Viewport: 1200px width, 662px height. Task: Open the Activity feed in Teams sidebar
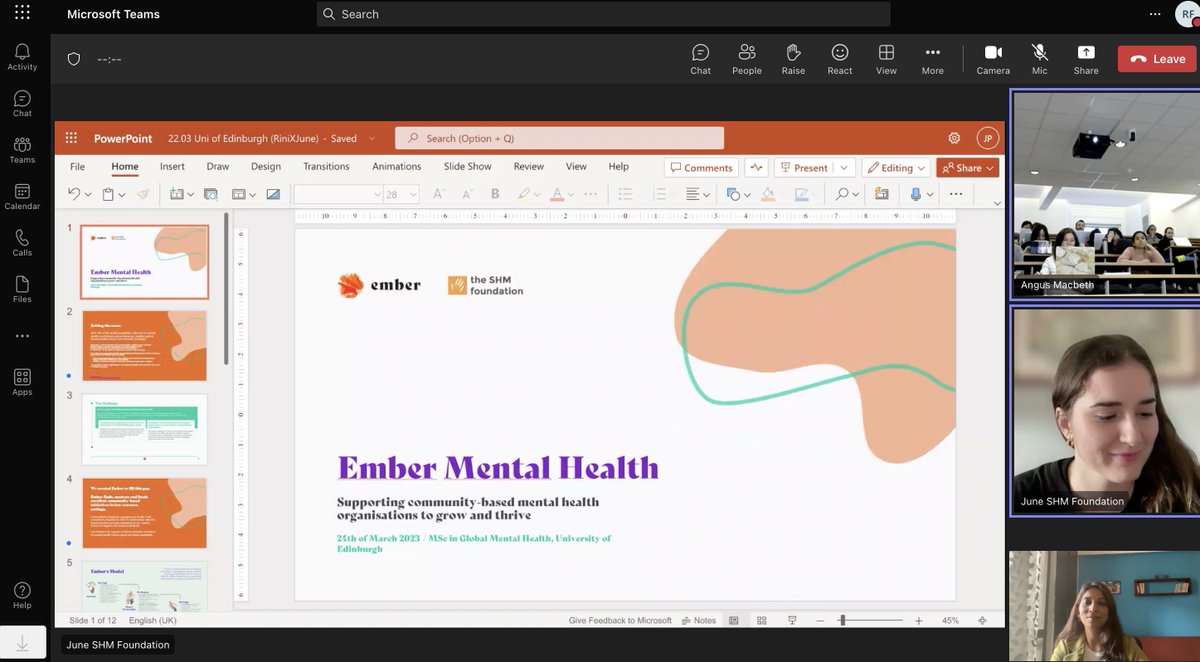pyautogui.click(x=22, y=56)
